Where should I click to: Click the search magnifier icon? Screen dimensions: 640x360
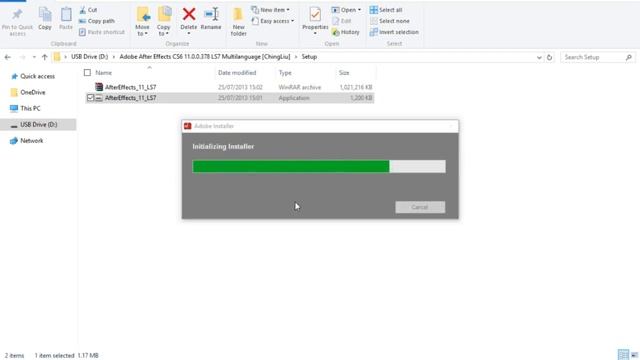click(x=629, y=58)
